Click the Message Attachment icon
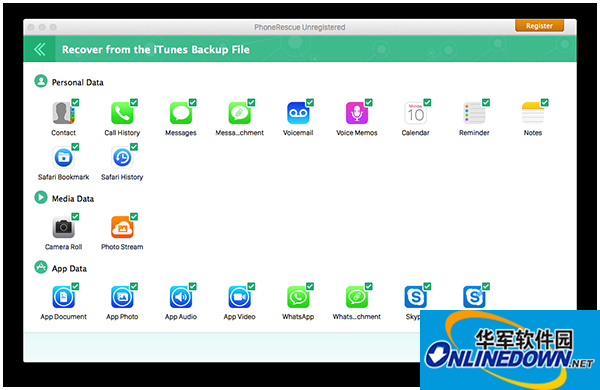Image resolution: width=600 pixels, height=390 pixels. pos(239,113)
